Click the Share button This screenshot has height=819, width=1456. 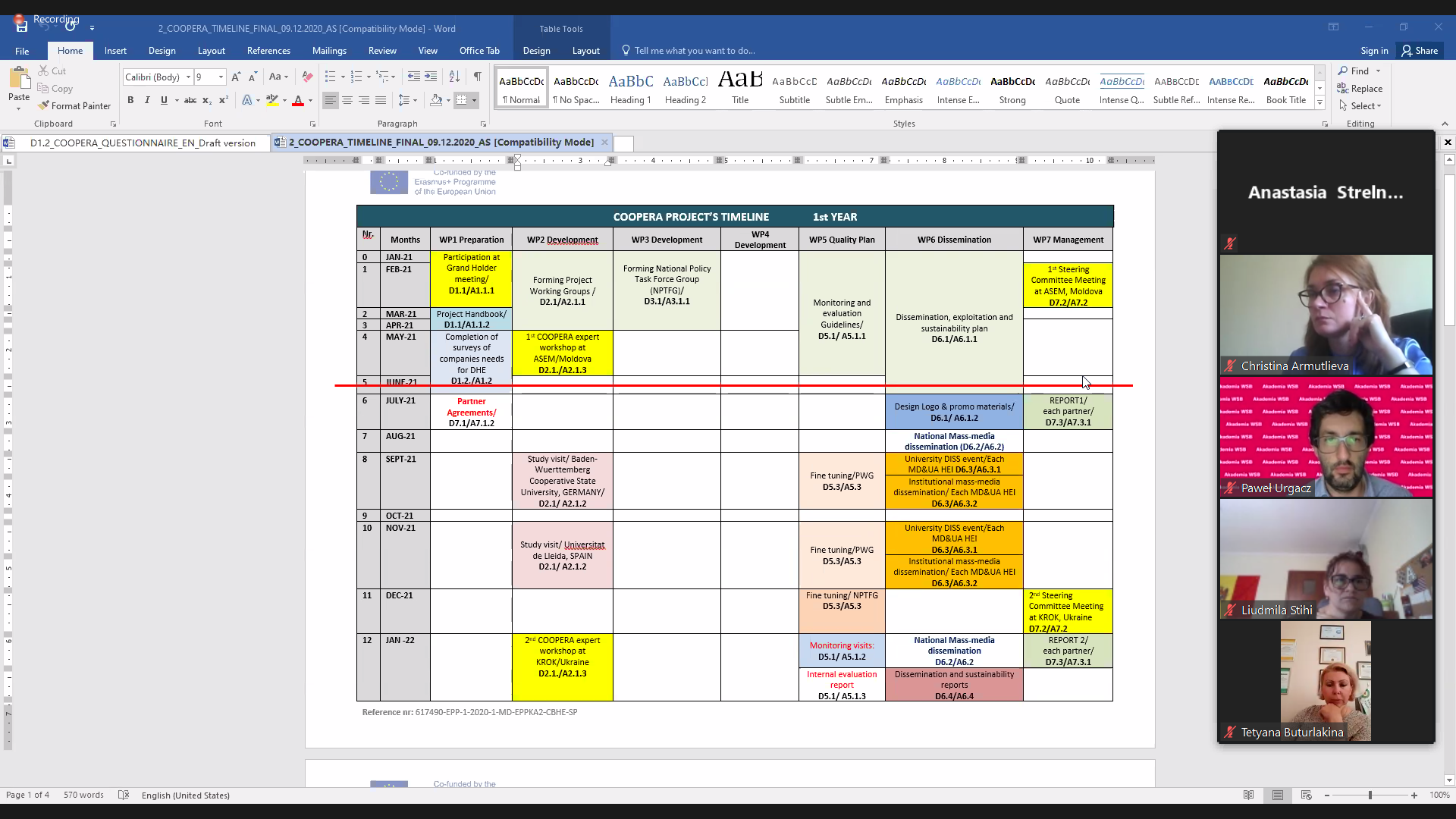point(1420,51)
